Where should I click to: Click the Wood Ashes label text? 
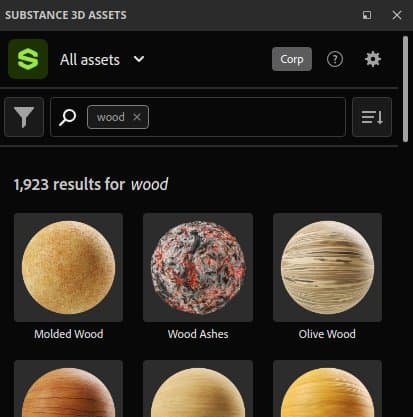coord(198,334)
